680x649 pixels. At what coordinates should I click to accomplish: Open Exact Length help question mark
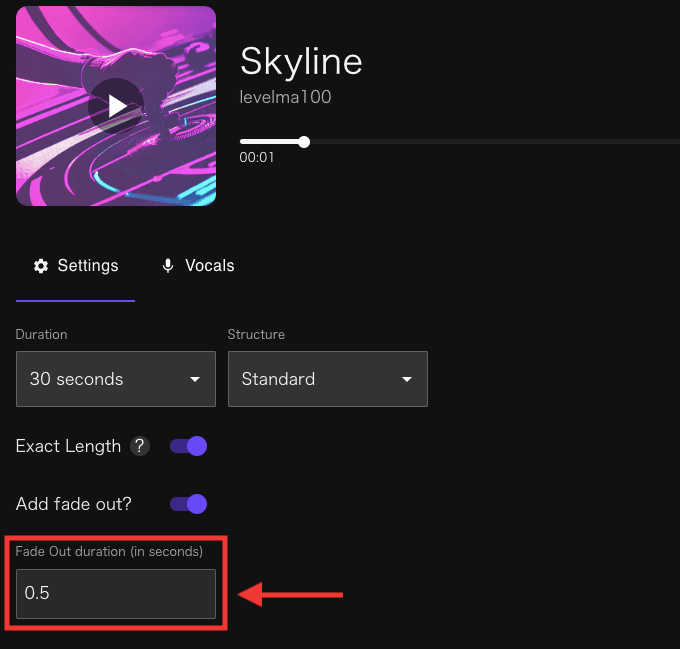tap(140, 446)
